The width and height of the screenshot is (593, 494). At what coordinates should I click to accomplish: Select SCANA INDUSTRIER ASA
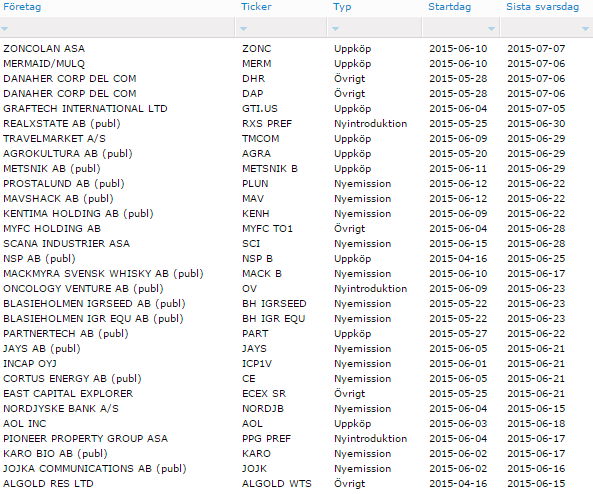(x=67, y=244)
